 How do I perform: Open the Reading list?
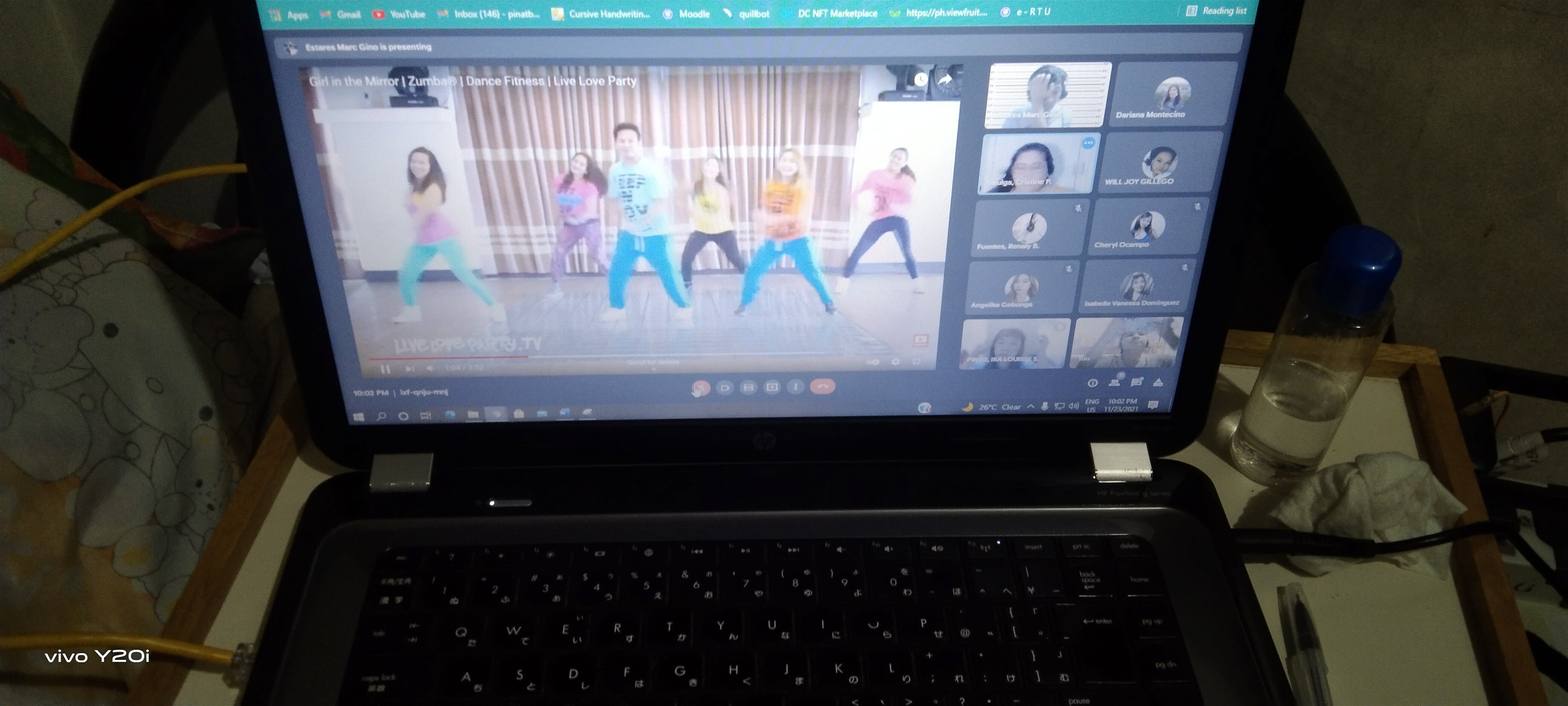coord(1217,11)
